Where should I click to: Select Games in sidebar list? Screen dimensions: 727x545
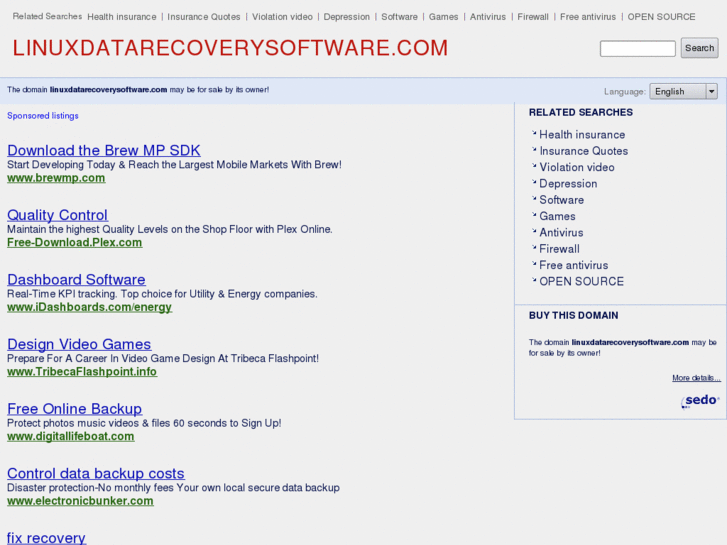pos(557,217)
